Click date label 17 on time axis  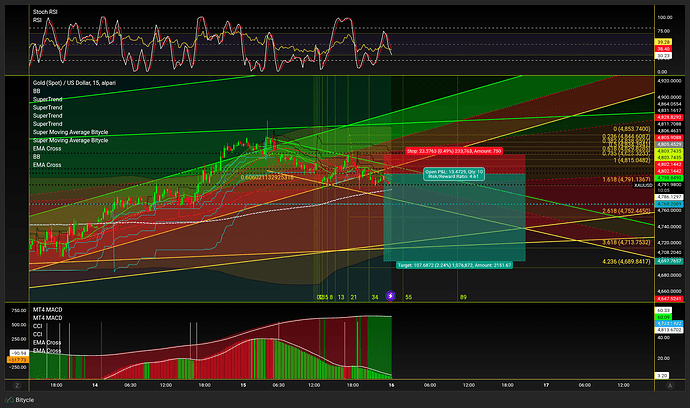pos(546,385)
